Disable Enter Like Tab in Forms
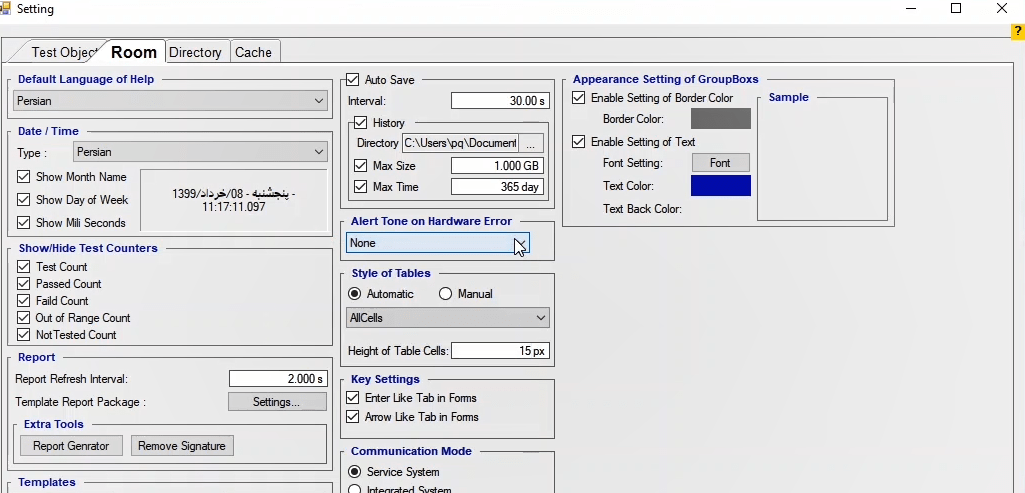This screenshot has height=493, width=1025. pos(353,398)
